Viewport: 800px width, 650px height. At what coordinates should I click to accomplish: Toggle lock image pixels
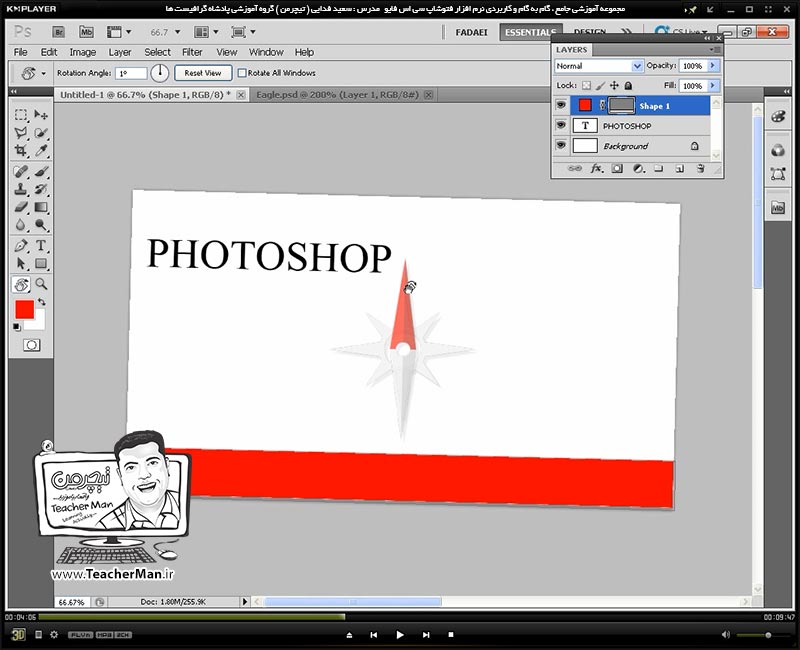click(601, 86)
